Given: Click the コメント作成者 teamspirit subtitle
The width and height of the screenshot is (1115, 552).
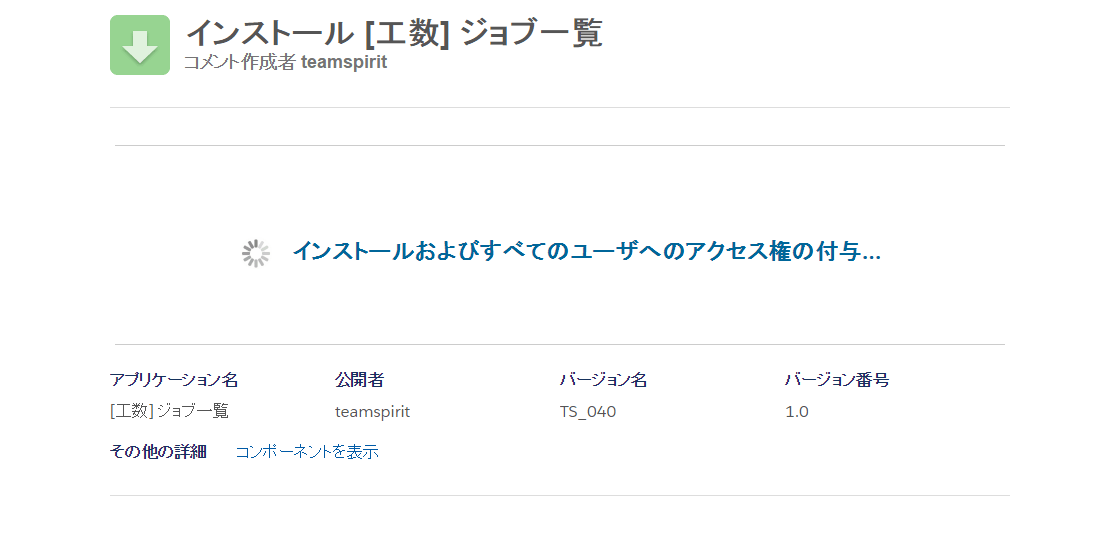Looking at the screenshot, I should (x=286, y=63).
